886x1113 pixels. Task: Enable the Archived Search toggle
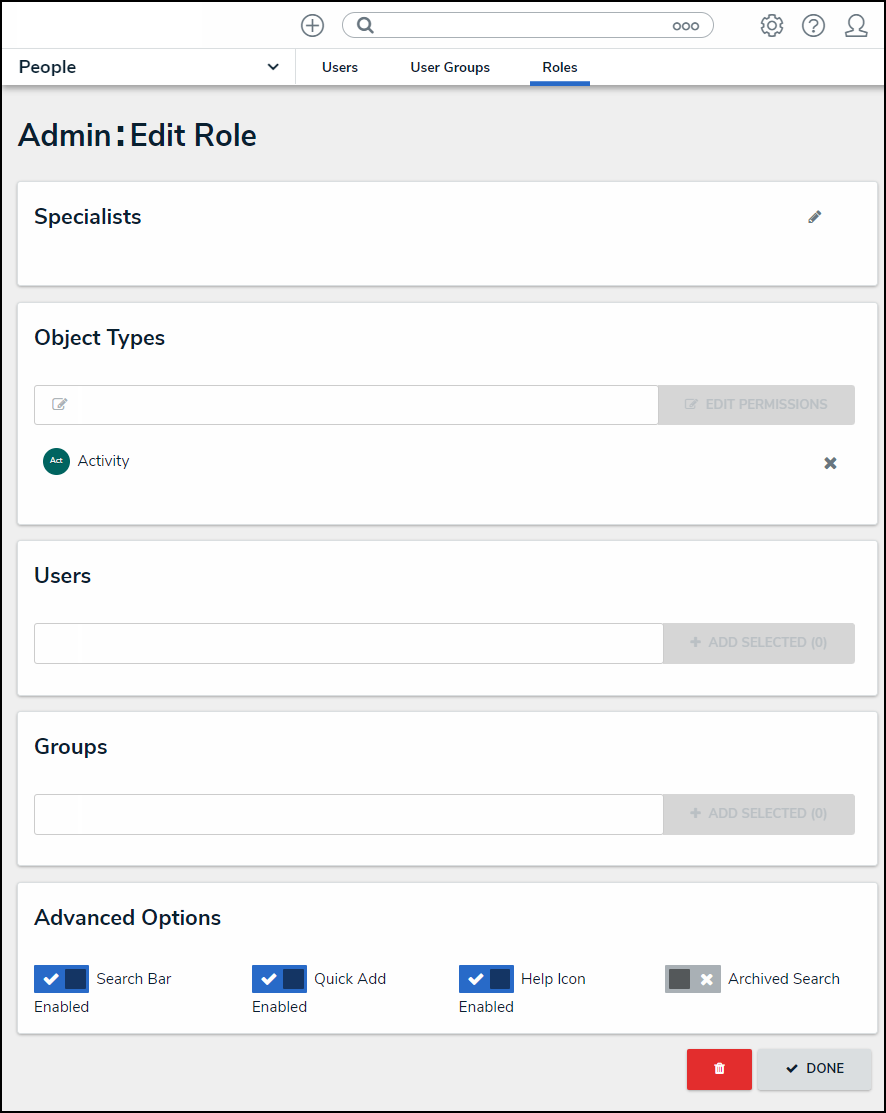tap(692, 979)
